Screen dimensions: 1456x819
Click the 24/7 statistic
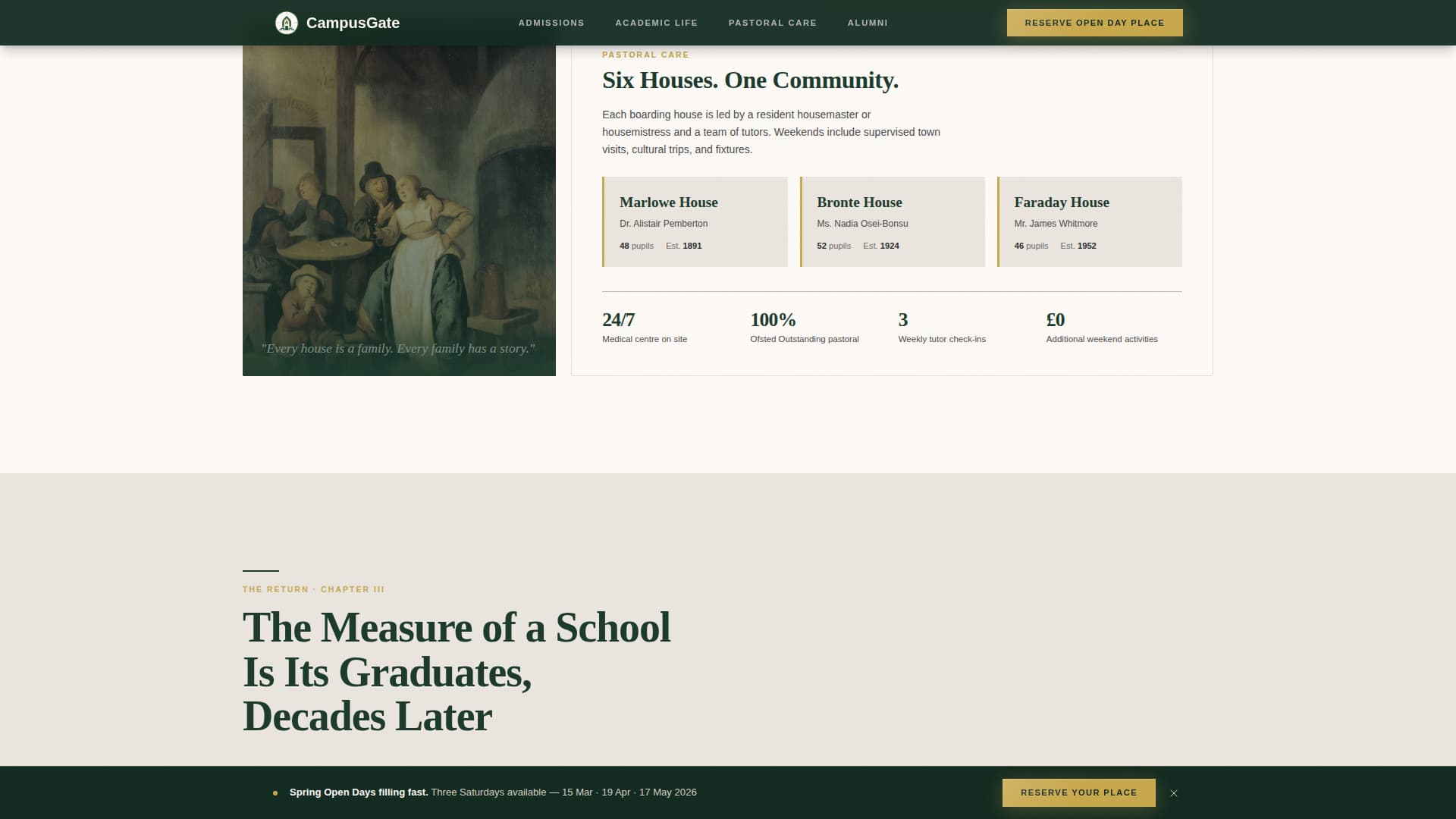click(618, 320)
